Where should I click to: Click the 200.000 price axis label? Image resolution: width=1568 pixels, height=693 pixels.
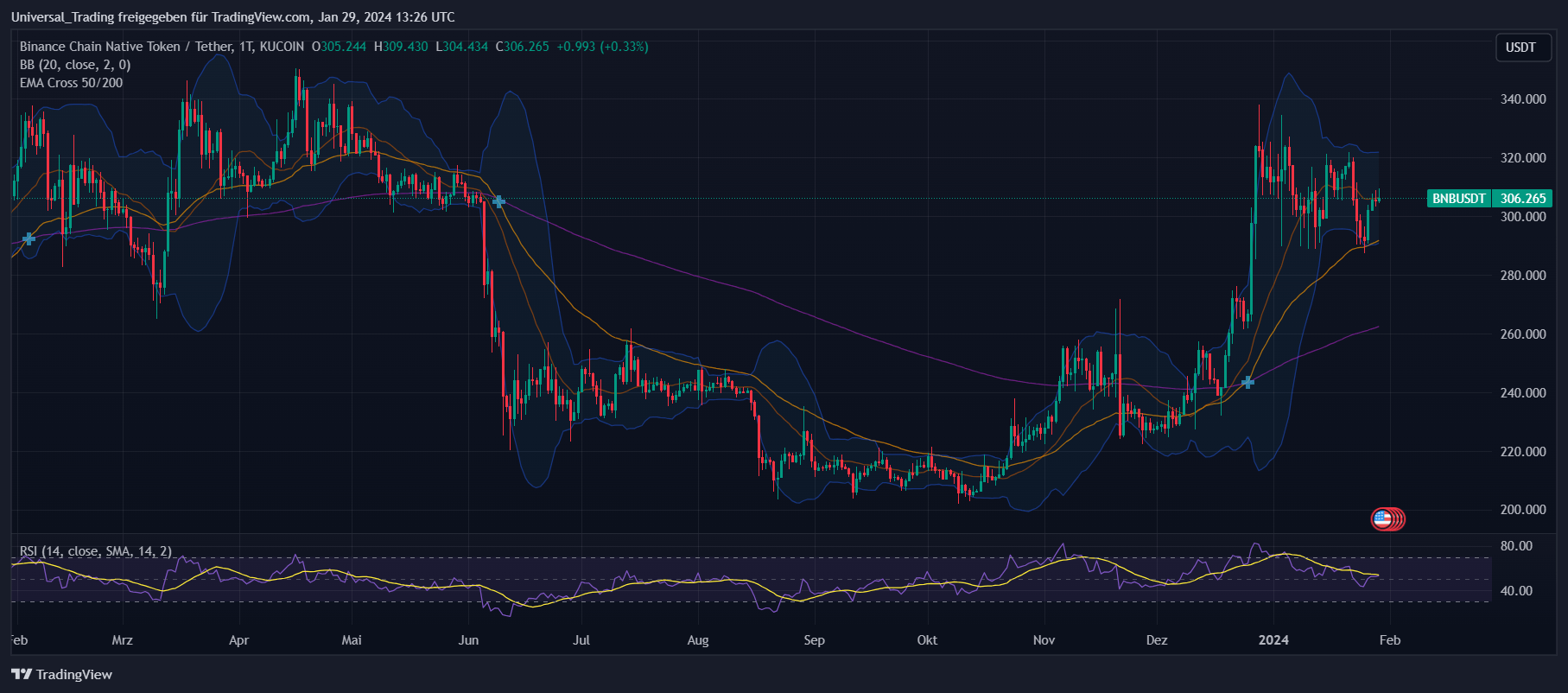pyautogui.click(x=1523, y=510)
